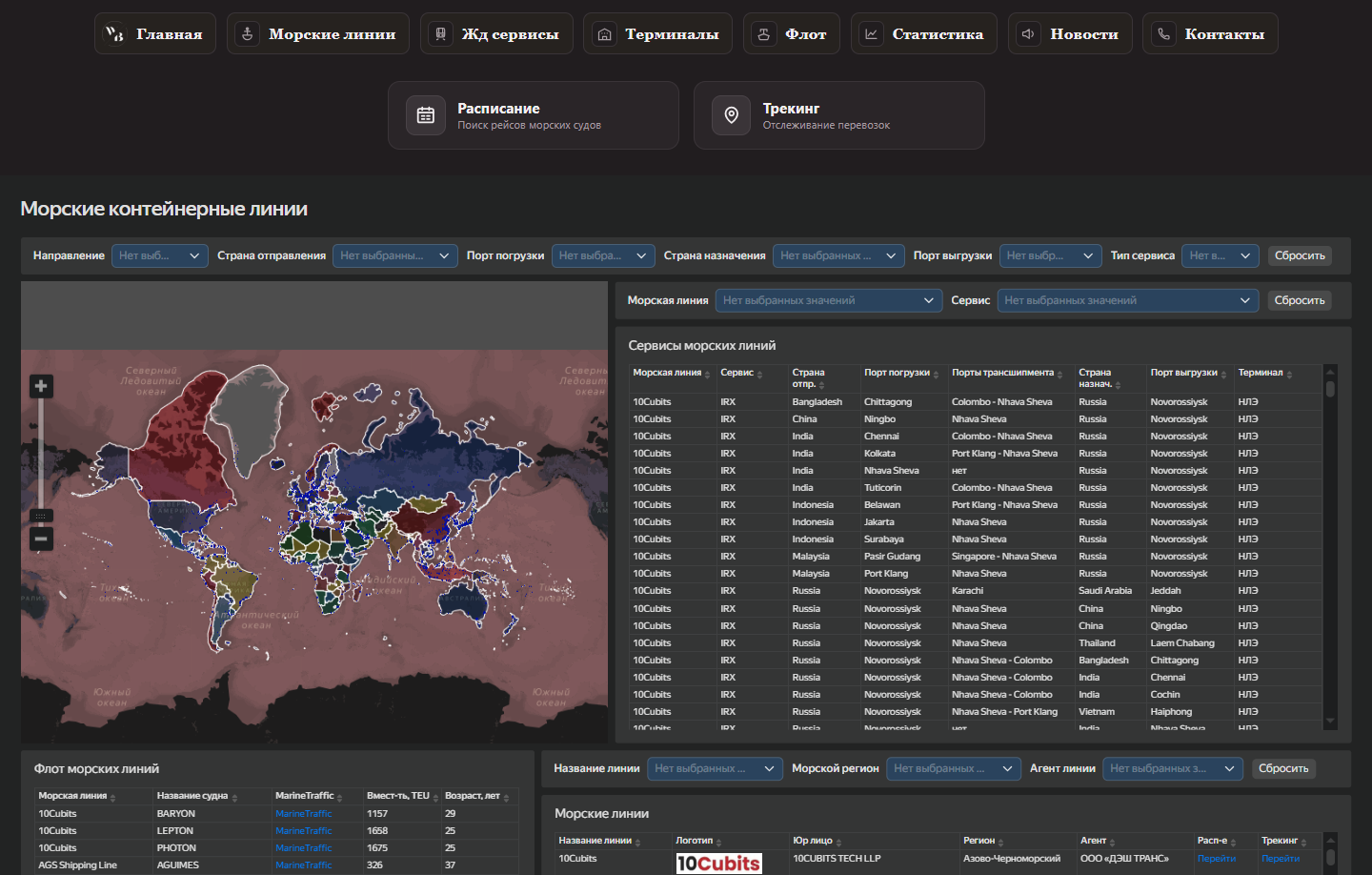The height and width of the screenshot is (875, 1372).
Task: Expand the Порт выгрузки dropdown
Action: pyautogui.click(x=1051, y=255)
